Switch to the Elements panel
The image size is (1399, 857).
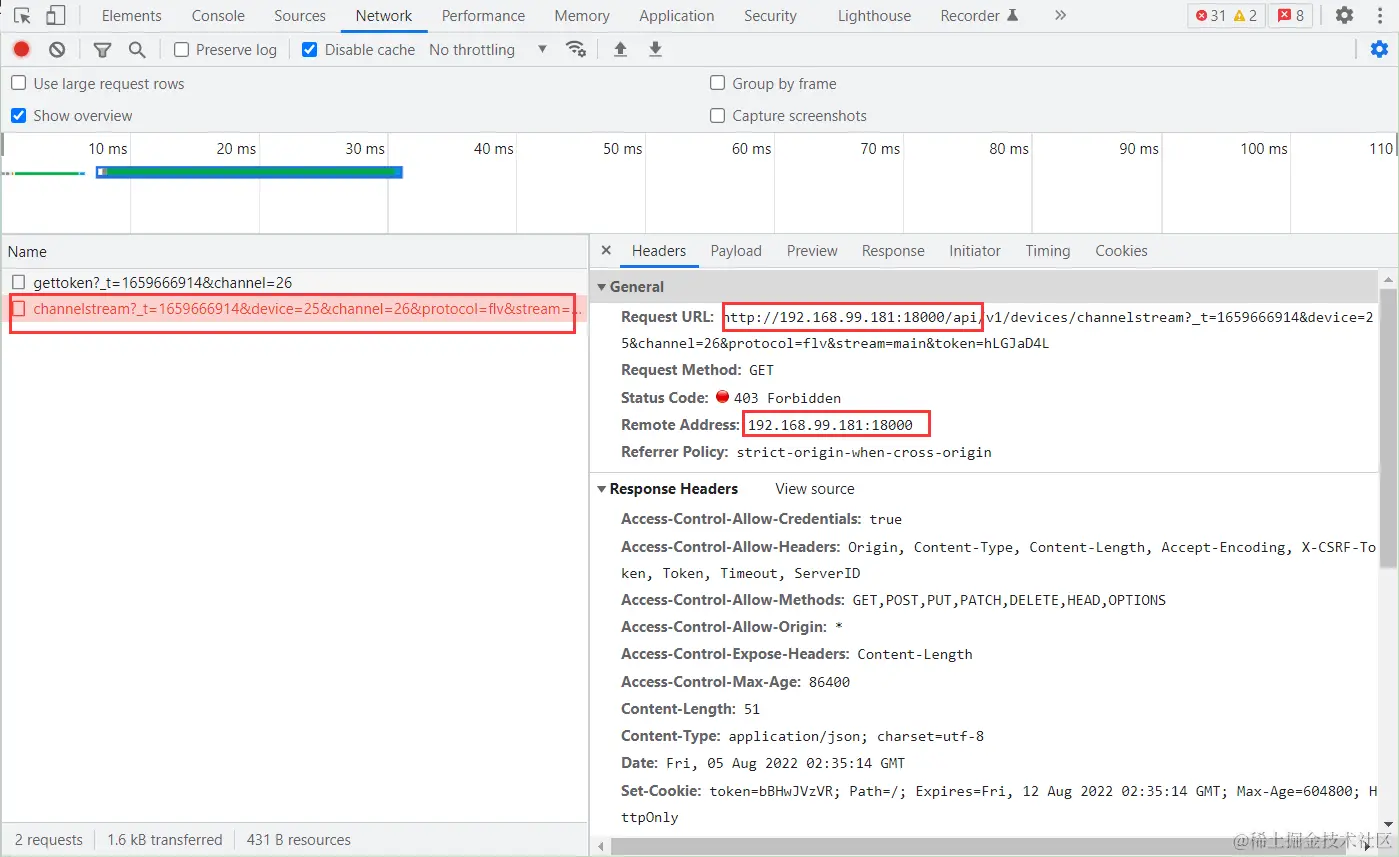click(x=131, y=16)
